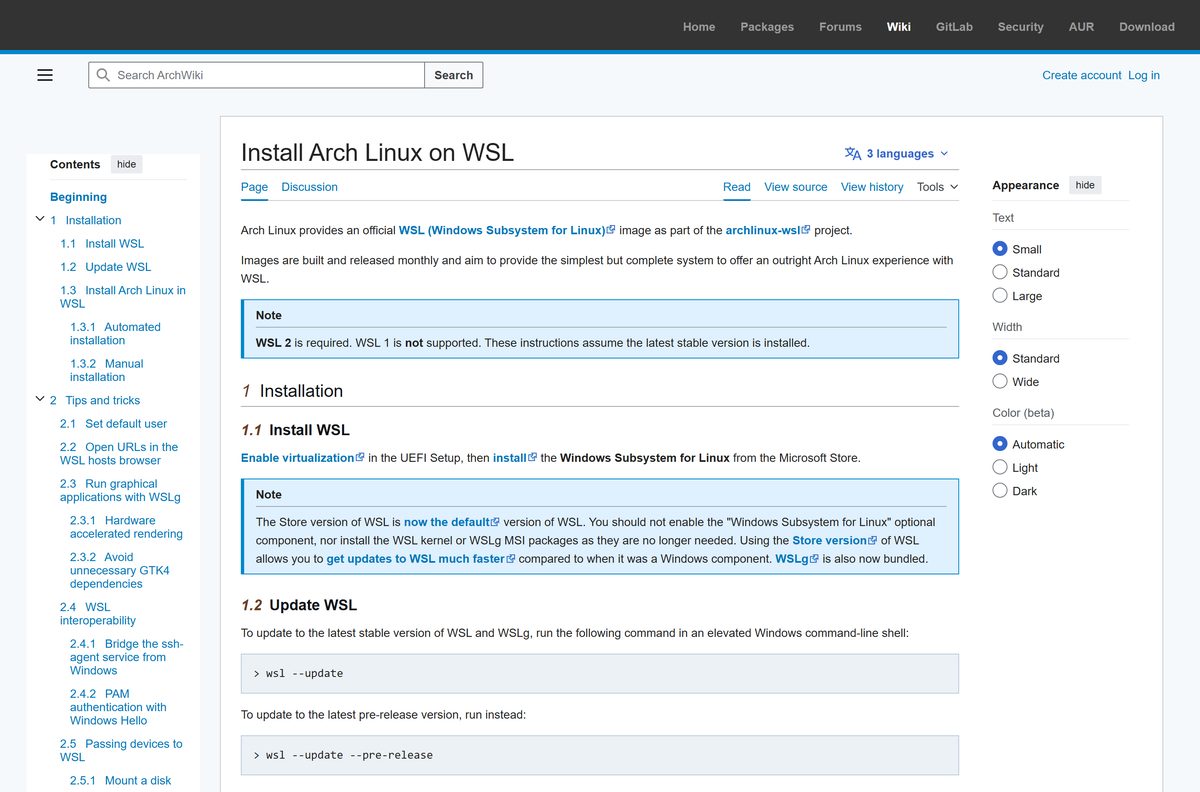Viewport: 1200px width, 792px height.
Task: Select Wide width option
Action: 1000,381
